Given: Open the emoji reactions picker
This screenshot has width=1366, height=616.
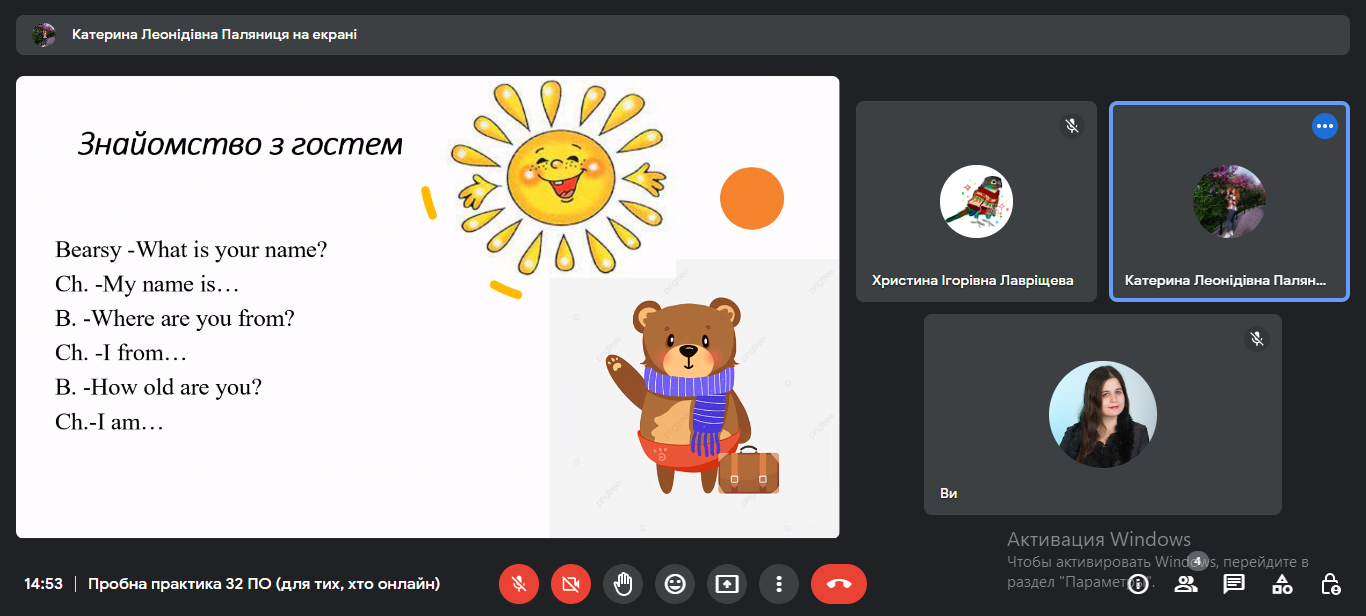Looking at the screenshot, I should coord(675,584).
